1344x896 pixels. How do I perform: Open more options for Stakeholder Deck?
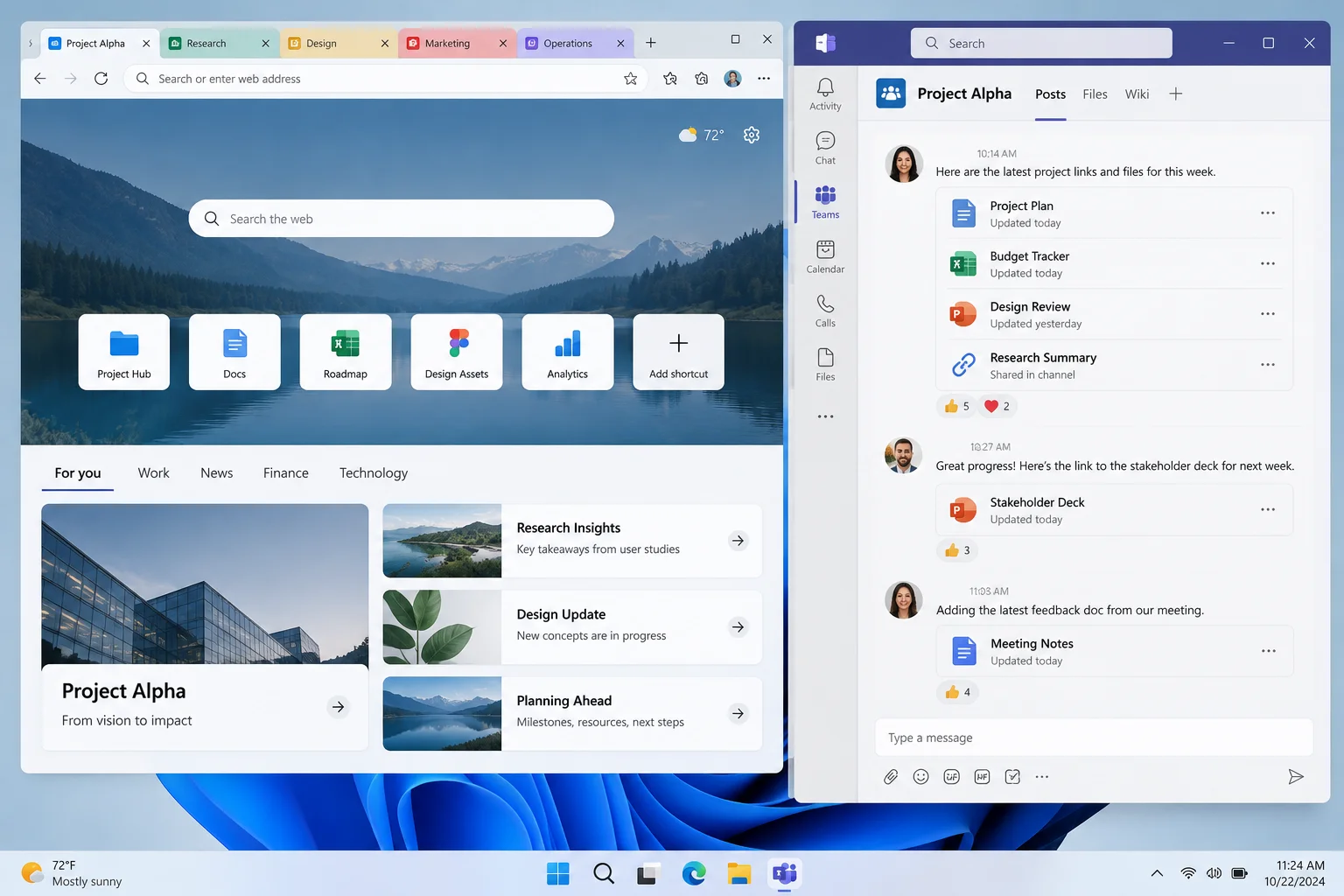coord(1268,509)
